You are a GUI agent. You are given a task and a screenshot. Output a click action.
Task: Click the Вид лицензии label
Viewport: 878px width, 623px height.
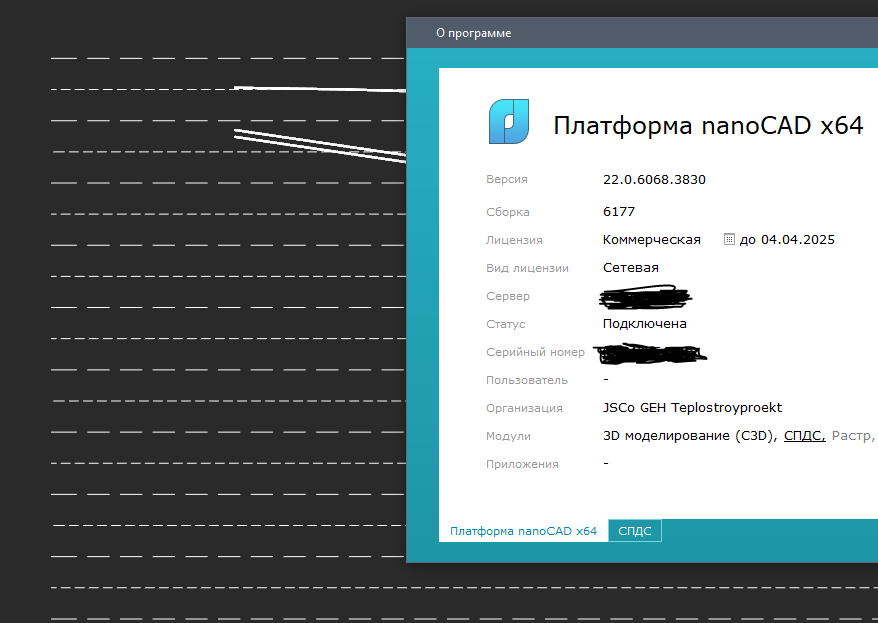click(x=527, y=268)
